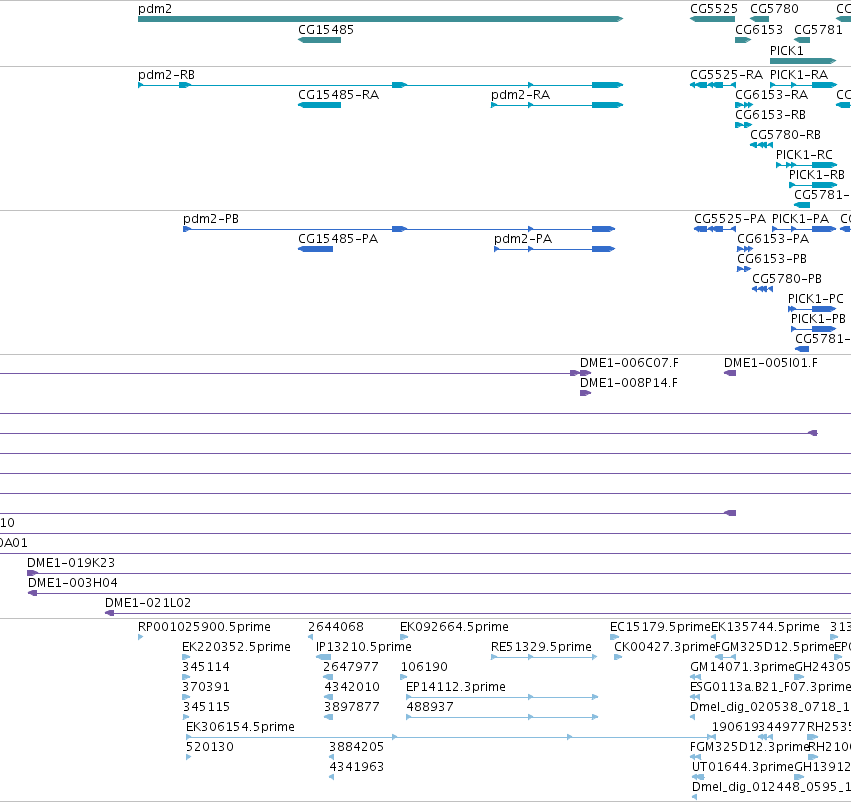The height and width of the screenshot is (802, 851).
Task: Open the CG5780-RB transcript label
Action: point(785,135)
